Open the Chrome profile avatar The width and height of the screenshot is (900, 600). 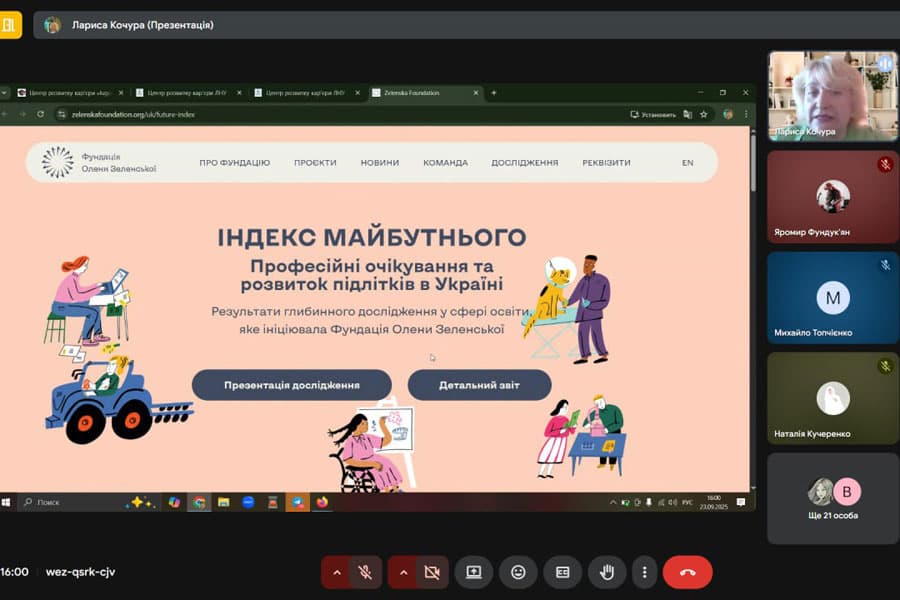click(x=728, y=114)
